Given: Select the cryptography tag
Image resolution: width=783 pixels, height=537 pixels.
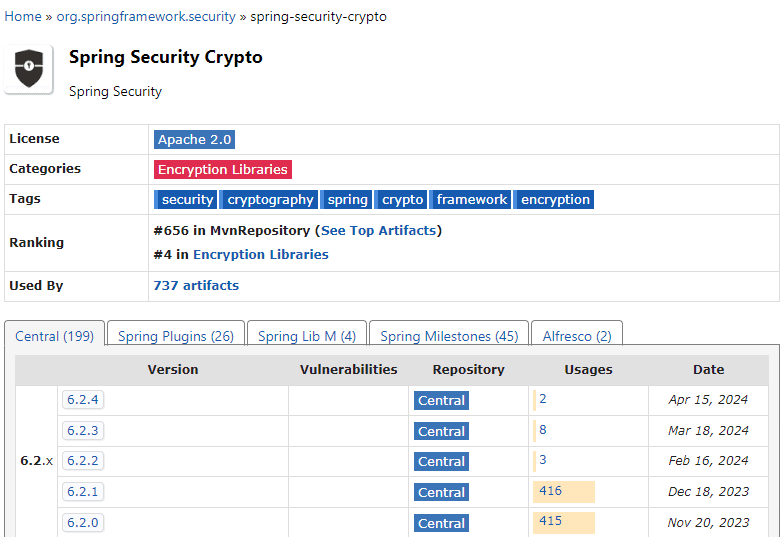Looking at the screenshot, I should (x=269, y=199).
